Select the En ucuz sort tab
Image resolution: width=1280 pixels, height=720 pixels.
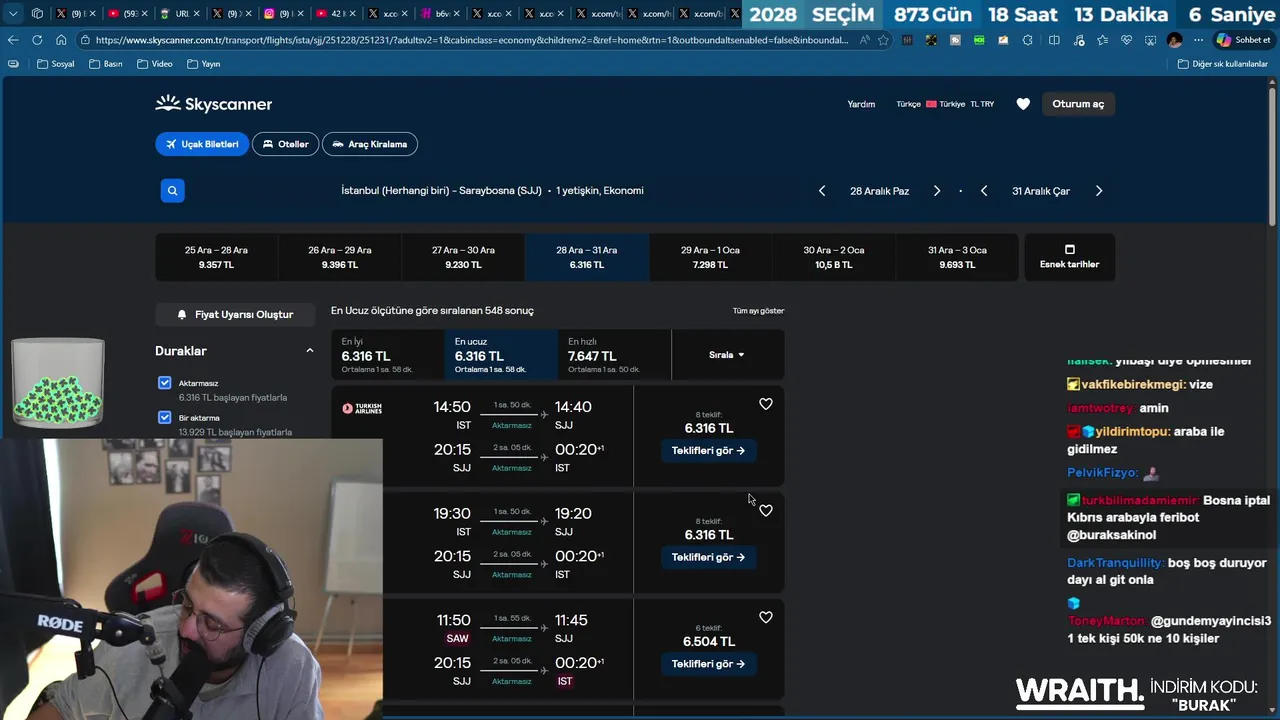(500, 355)
